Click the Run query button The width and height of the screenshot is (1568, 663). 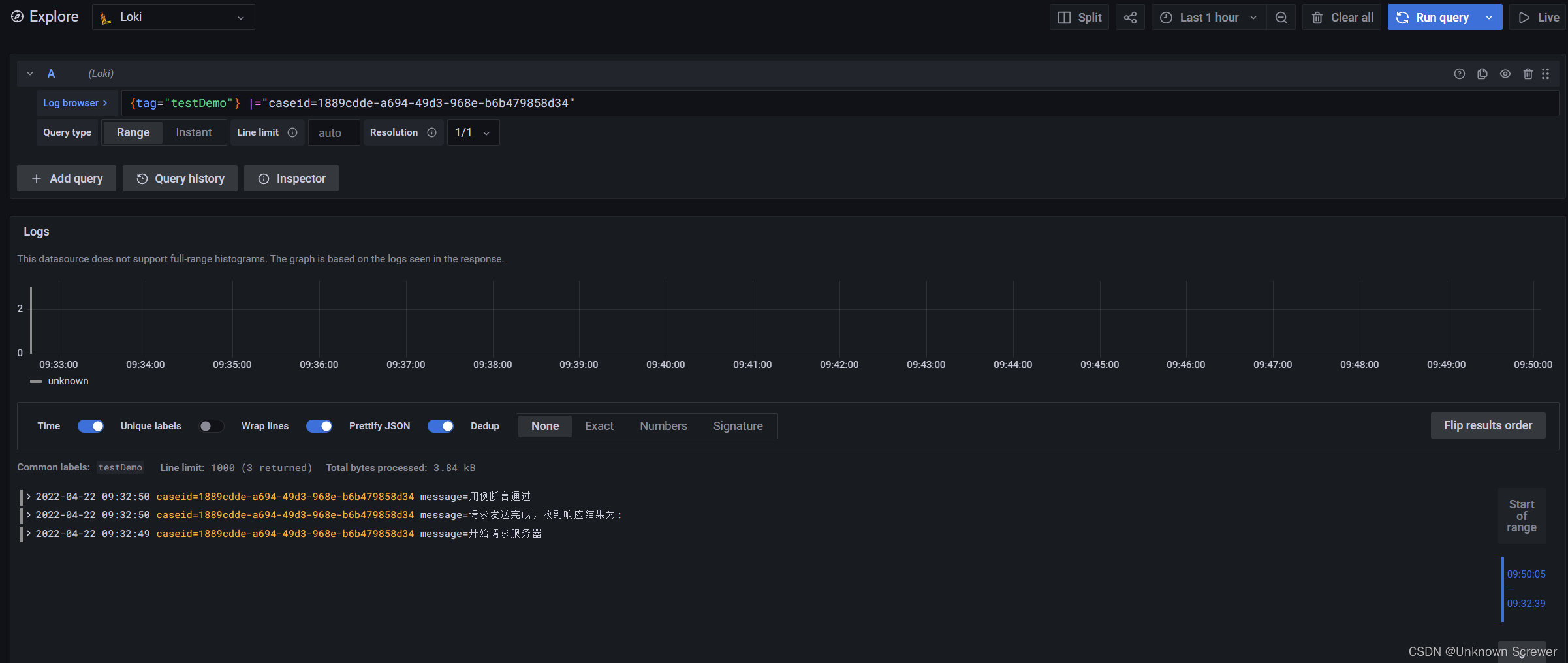tap(1432, 18)
